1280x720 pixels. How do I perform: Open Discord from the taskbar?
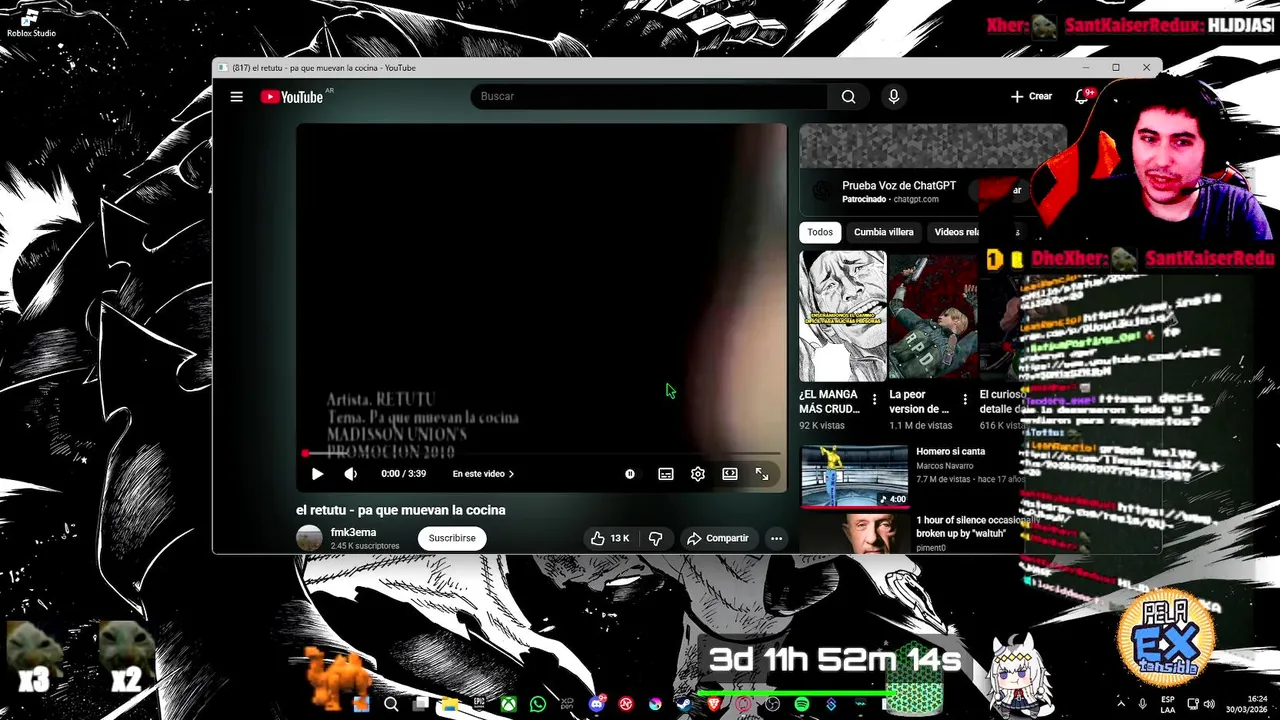click(x=597, y=704)
